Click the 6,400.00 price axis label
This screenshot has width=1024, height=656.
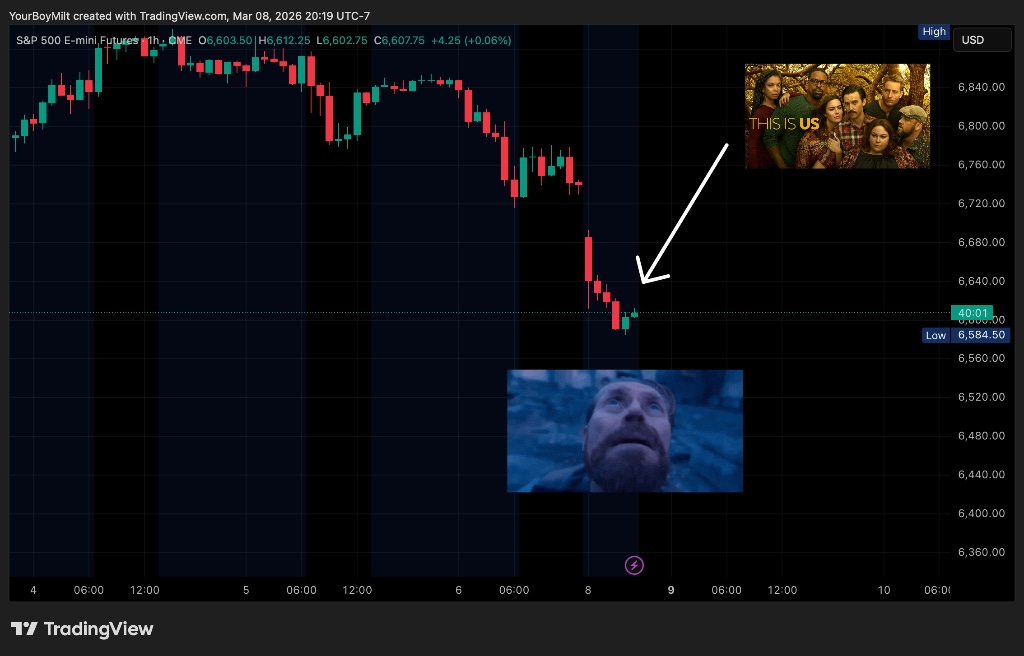981,513
